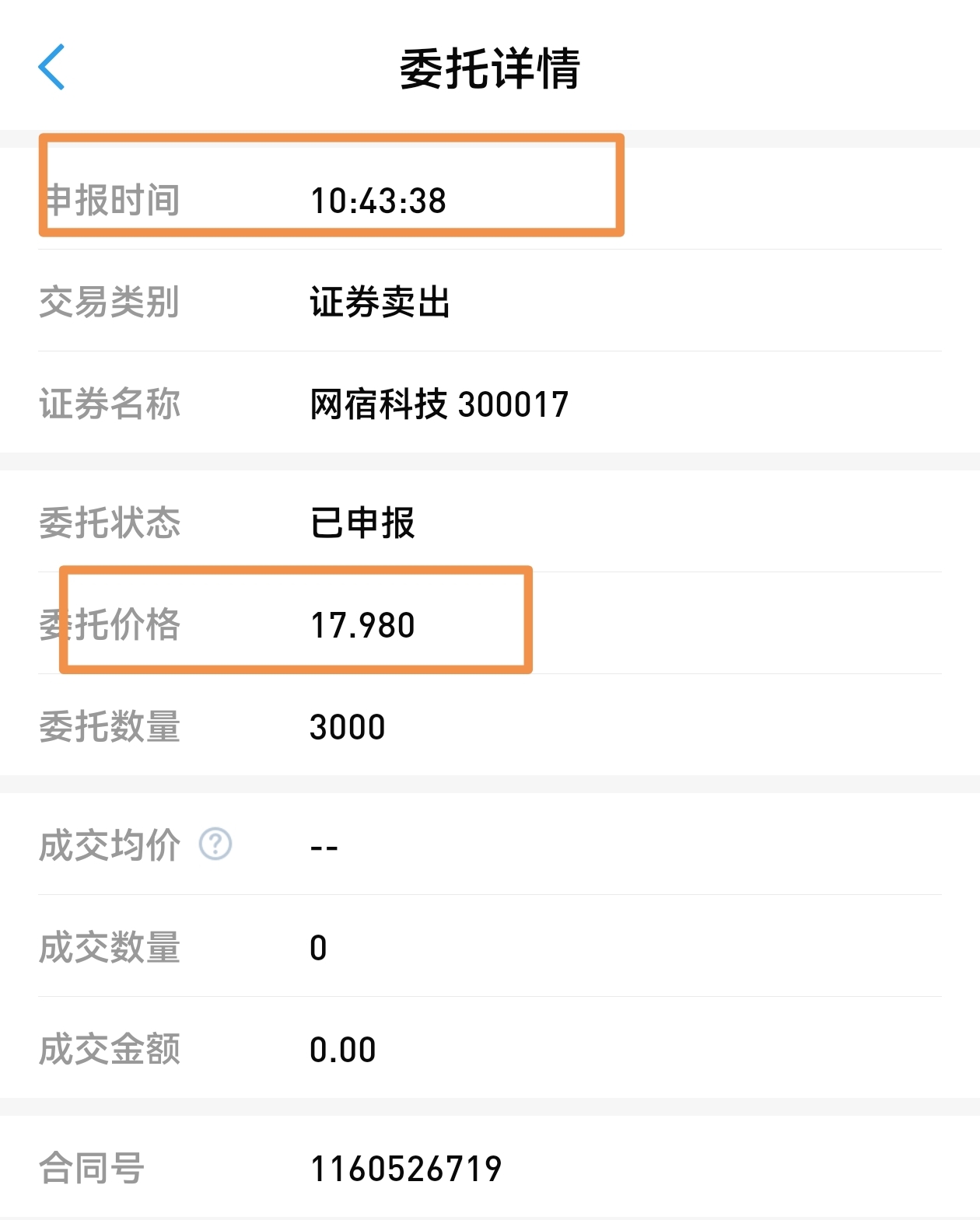Click the 委托详情 page title

coord(489,68)
